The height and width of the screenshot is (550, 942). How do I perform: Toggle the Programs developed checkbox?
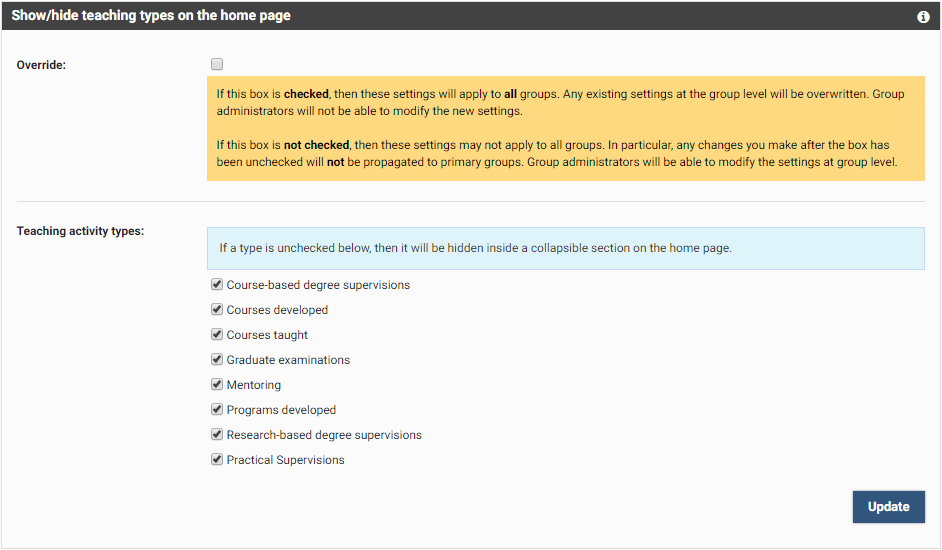coord(217,410)
